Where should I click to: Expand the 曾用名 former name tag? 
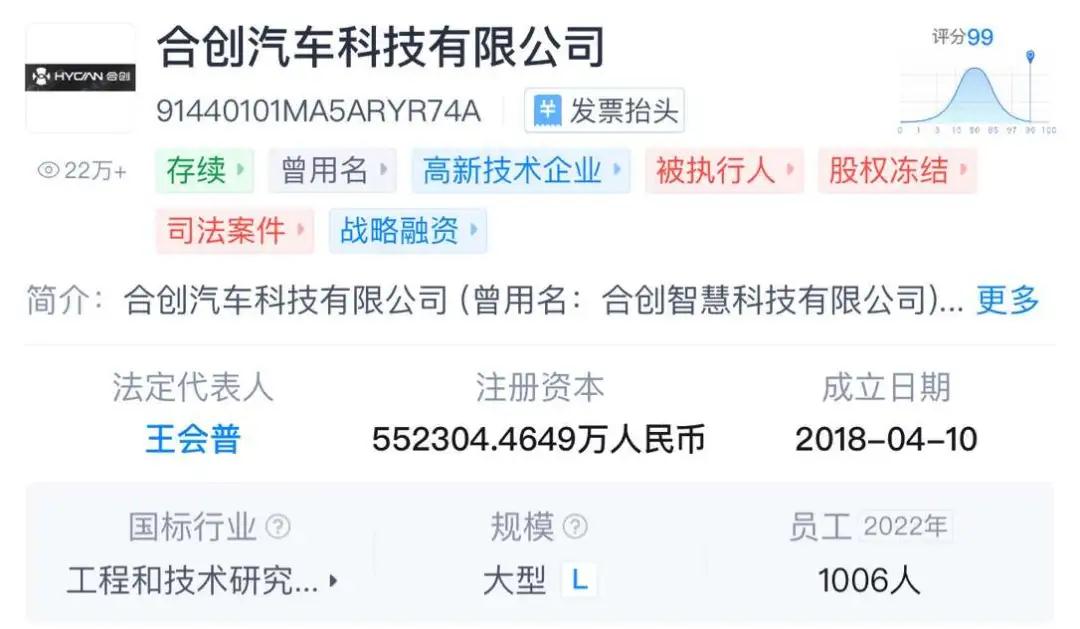(x=333, y=170)
